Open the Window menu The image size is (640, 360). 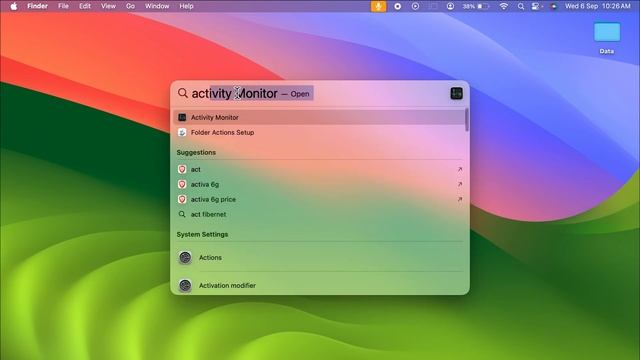pos(157,6)
